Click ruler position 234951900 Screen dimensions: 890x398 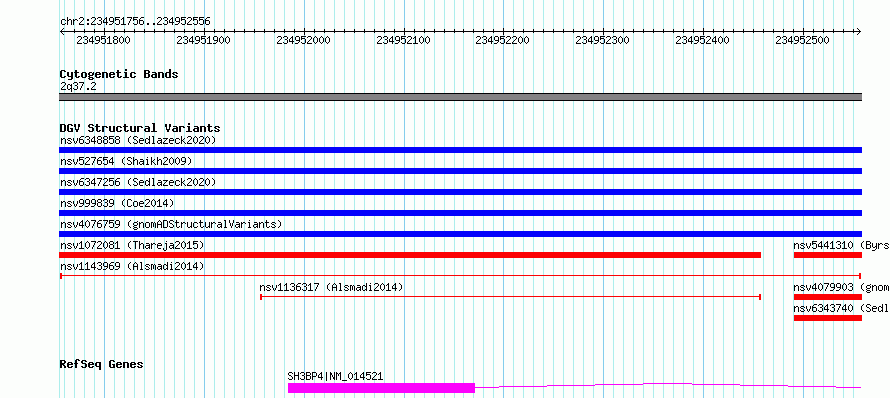click(x=203, y=40)
